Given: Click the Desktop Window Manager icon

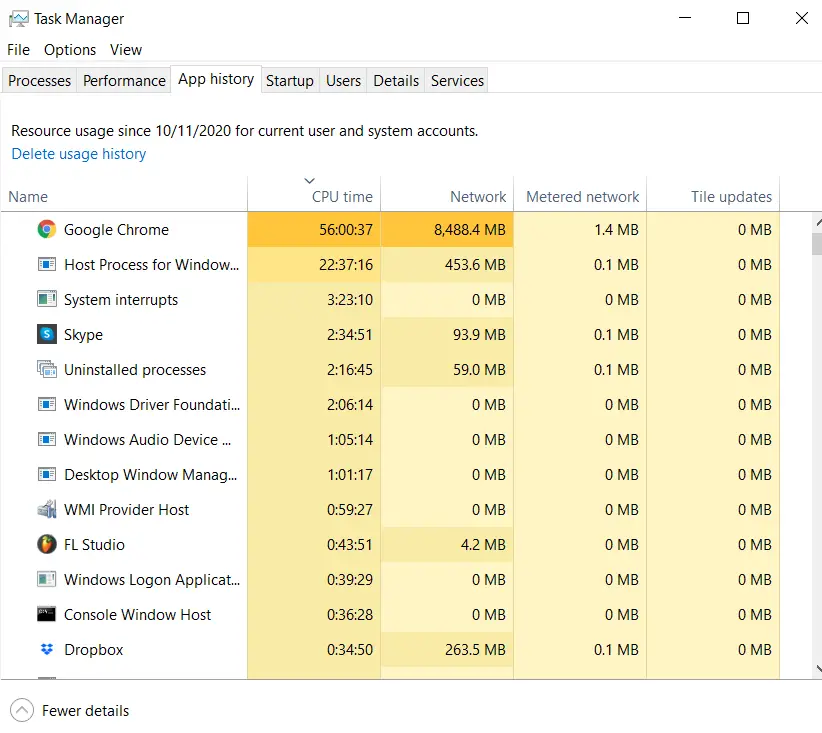Looking at the screenshot, I should [x=47, y=475].
